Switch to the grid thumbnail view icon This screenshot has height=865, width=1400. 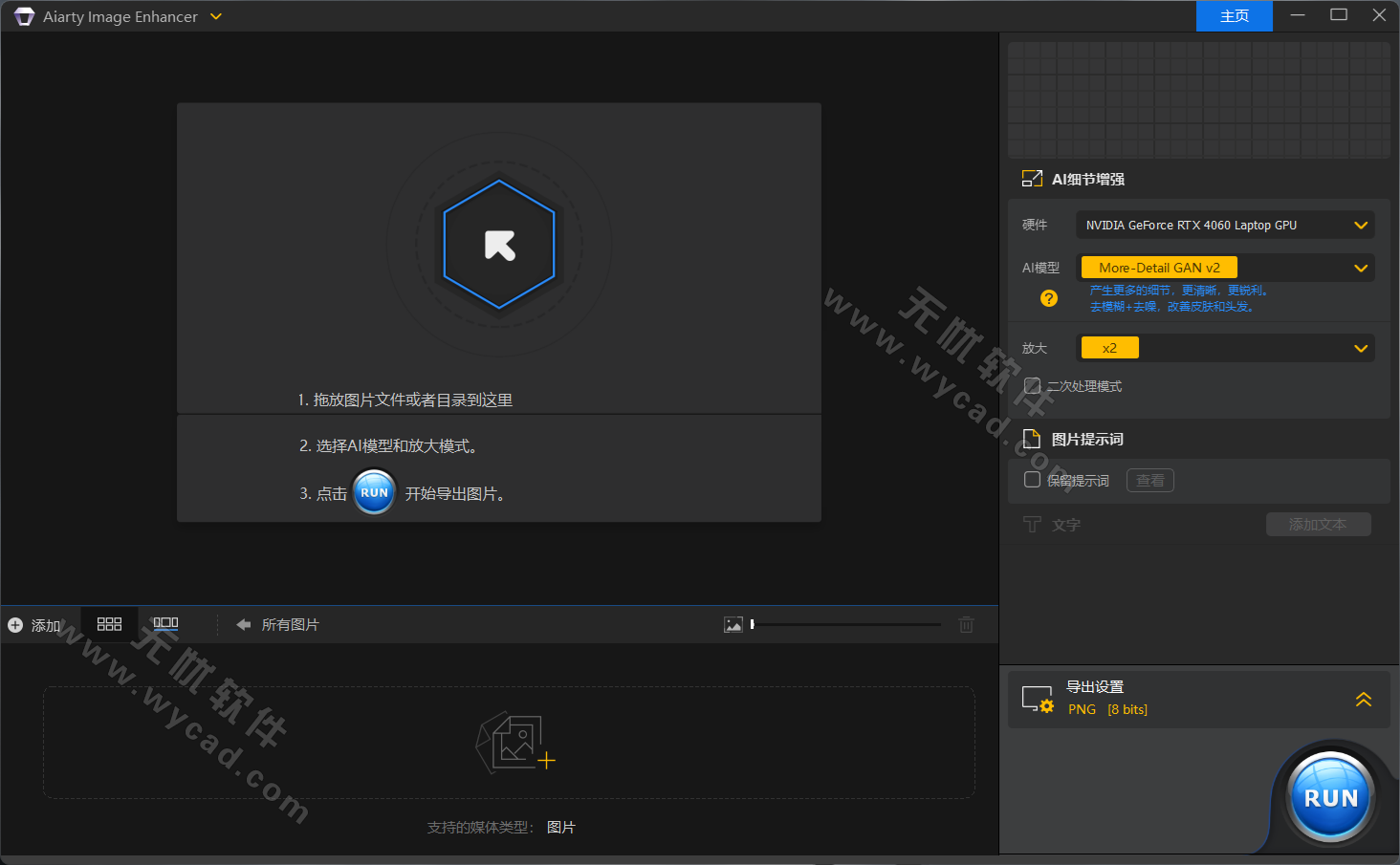[x=109, y=623]
